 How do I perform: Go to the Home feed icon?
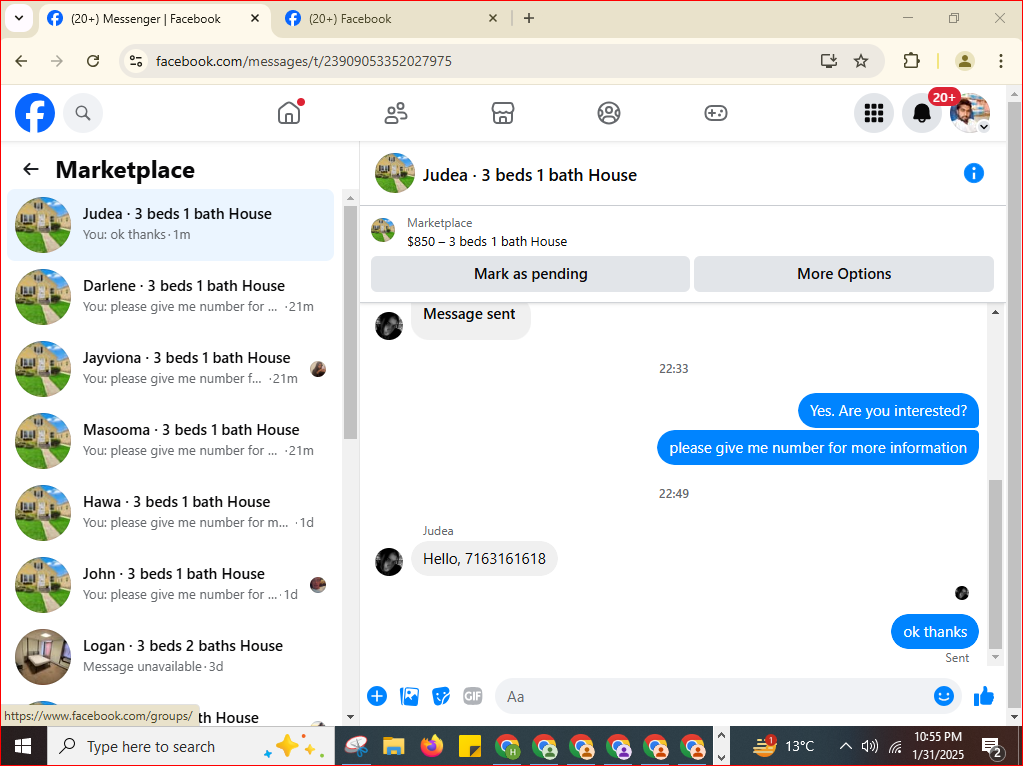289,113
